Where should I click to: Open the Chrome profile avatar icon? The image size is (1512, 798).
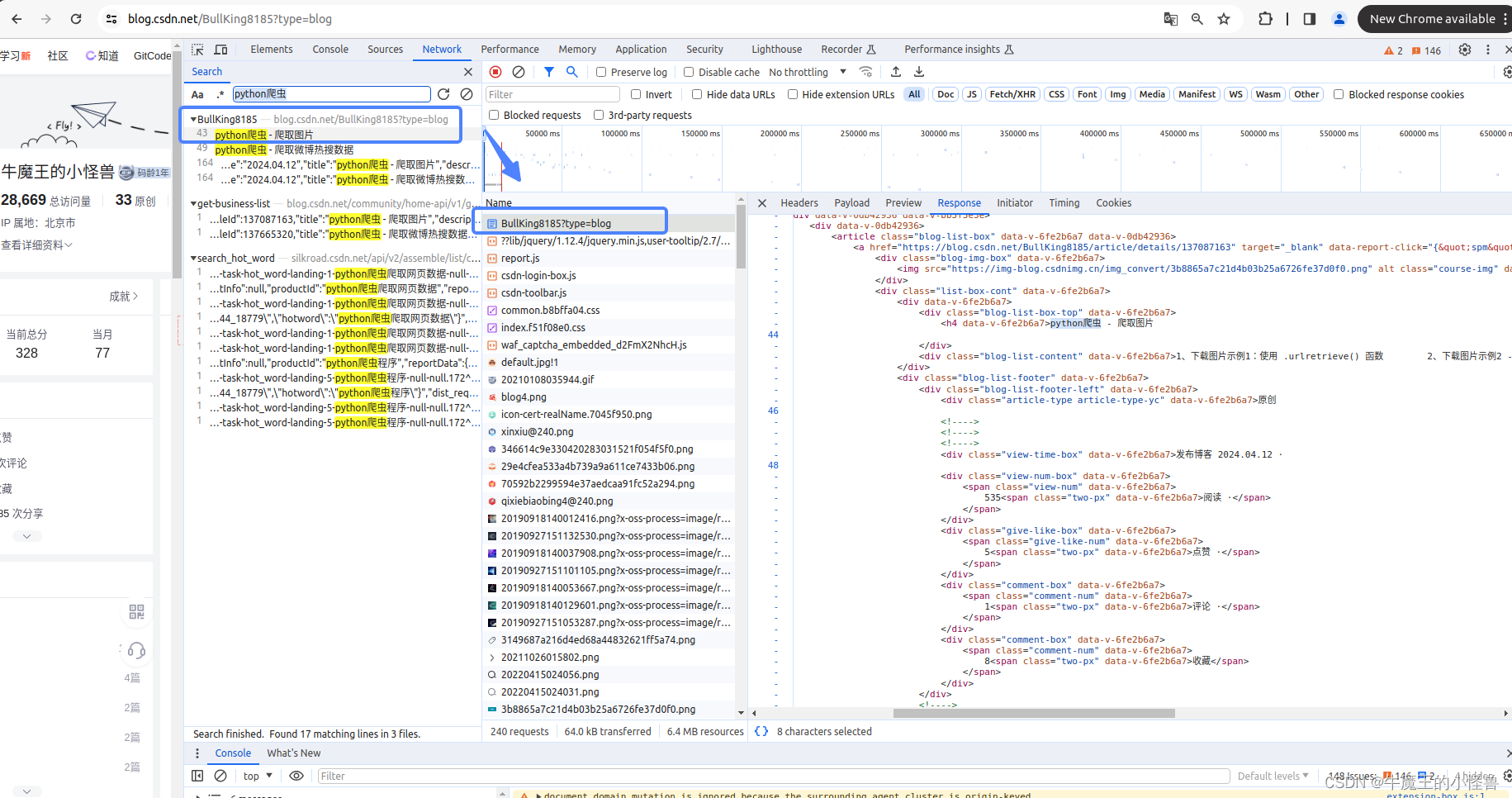coord(1339,18)
